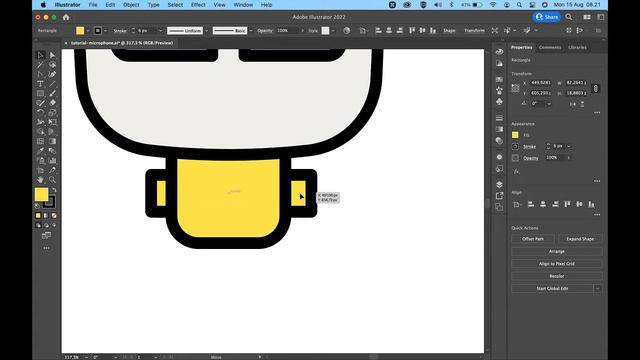Select the Type tool

coord(40,84)
